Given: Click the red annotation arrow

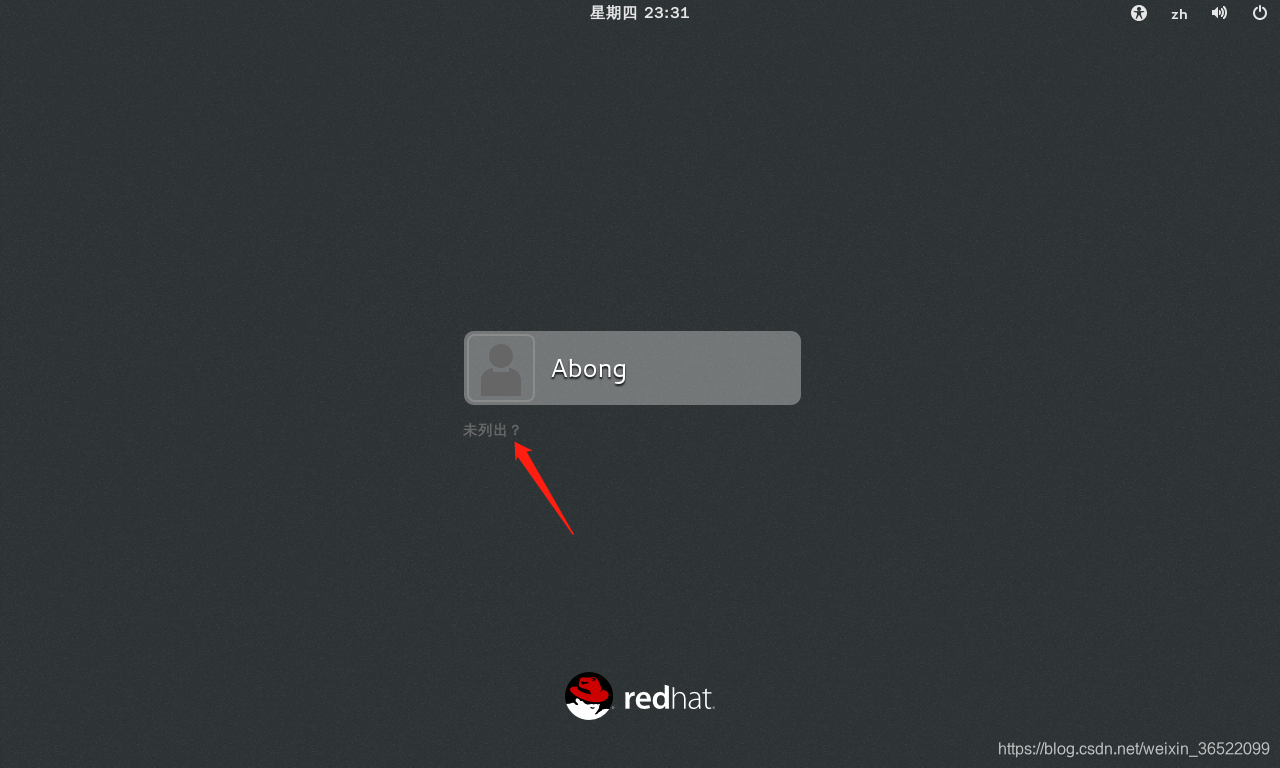Looking at the screenshot, I should [543, 488].
